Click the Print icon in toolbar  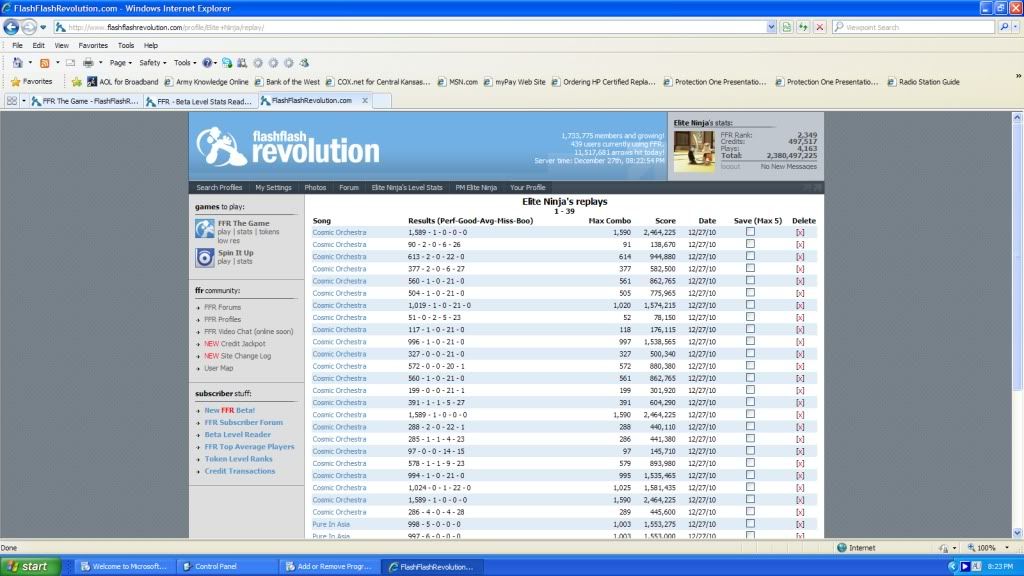[x=88, y=63]
